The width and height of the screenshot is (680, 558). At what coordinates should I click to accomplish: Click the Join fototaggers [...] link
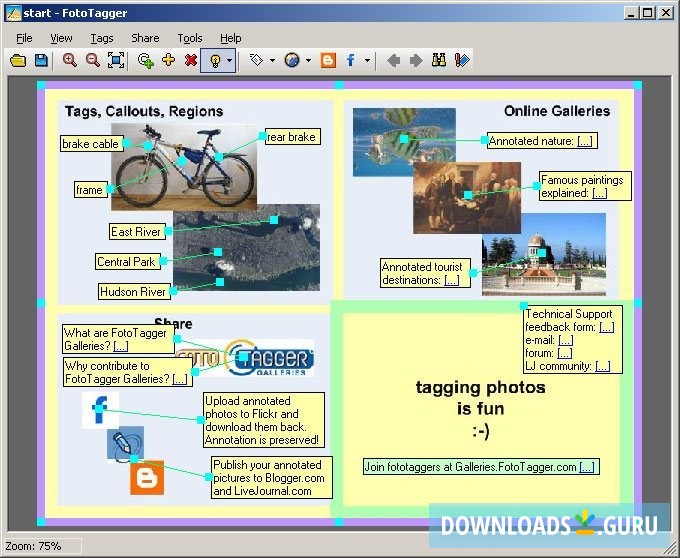coord(587,467)
